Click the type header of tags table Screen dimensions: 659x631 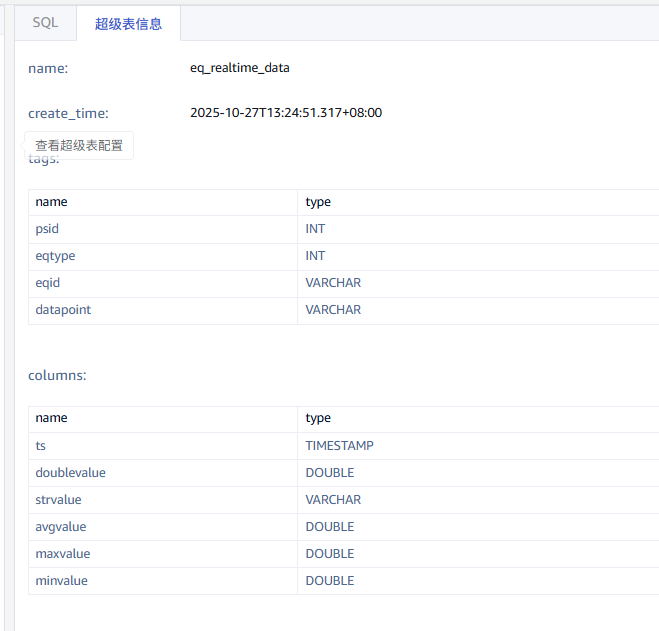coord(318,202)
